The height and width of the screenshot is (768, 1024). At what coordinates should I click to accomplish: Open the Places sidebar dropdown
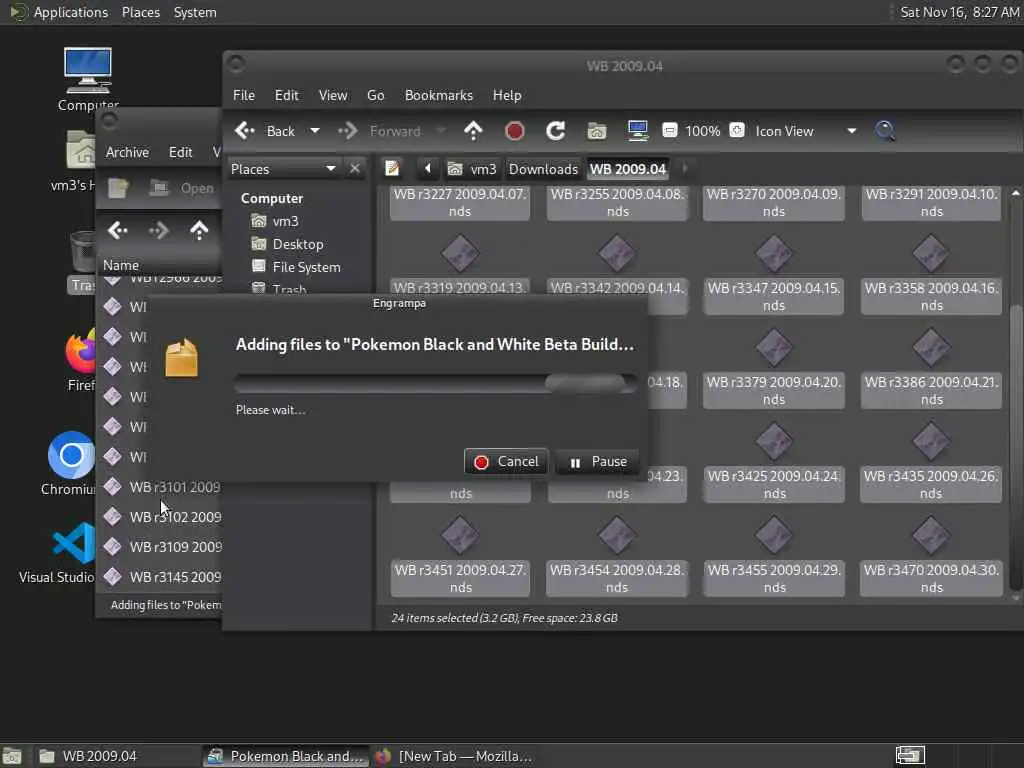283,169
